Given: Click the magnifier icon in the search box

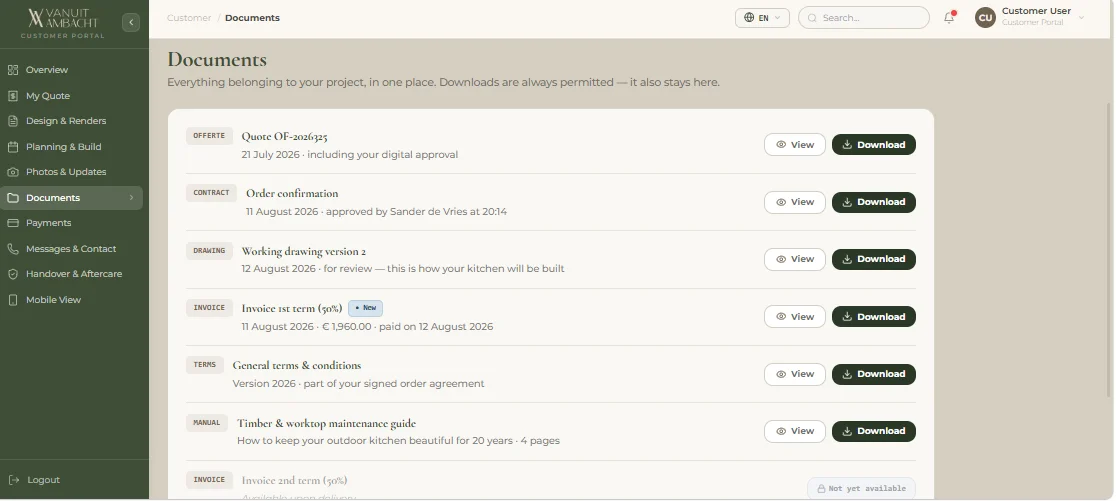Looking at the screenshot, I should 812,18.
